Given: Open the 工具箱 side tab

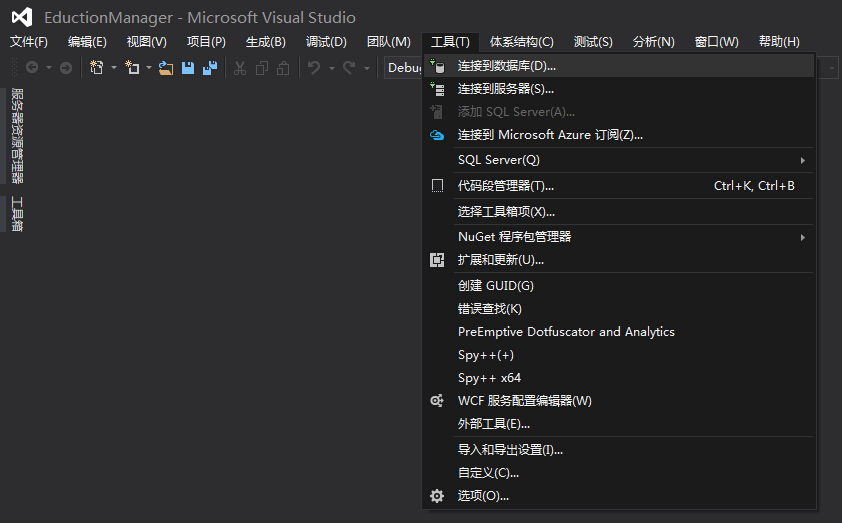Looking at the screenshot, I should tap(17, 213).
